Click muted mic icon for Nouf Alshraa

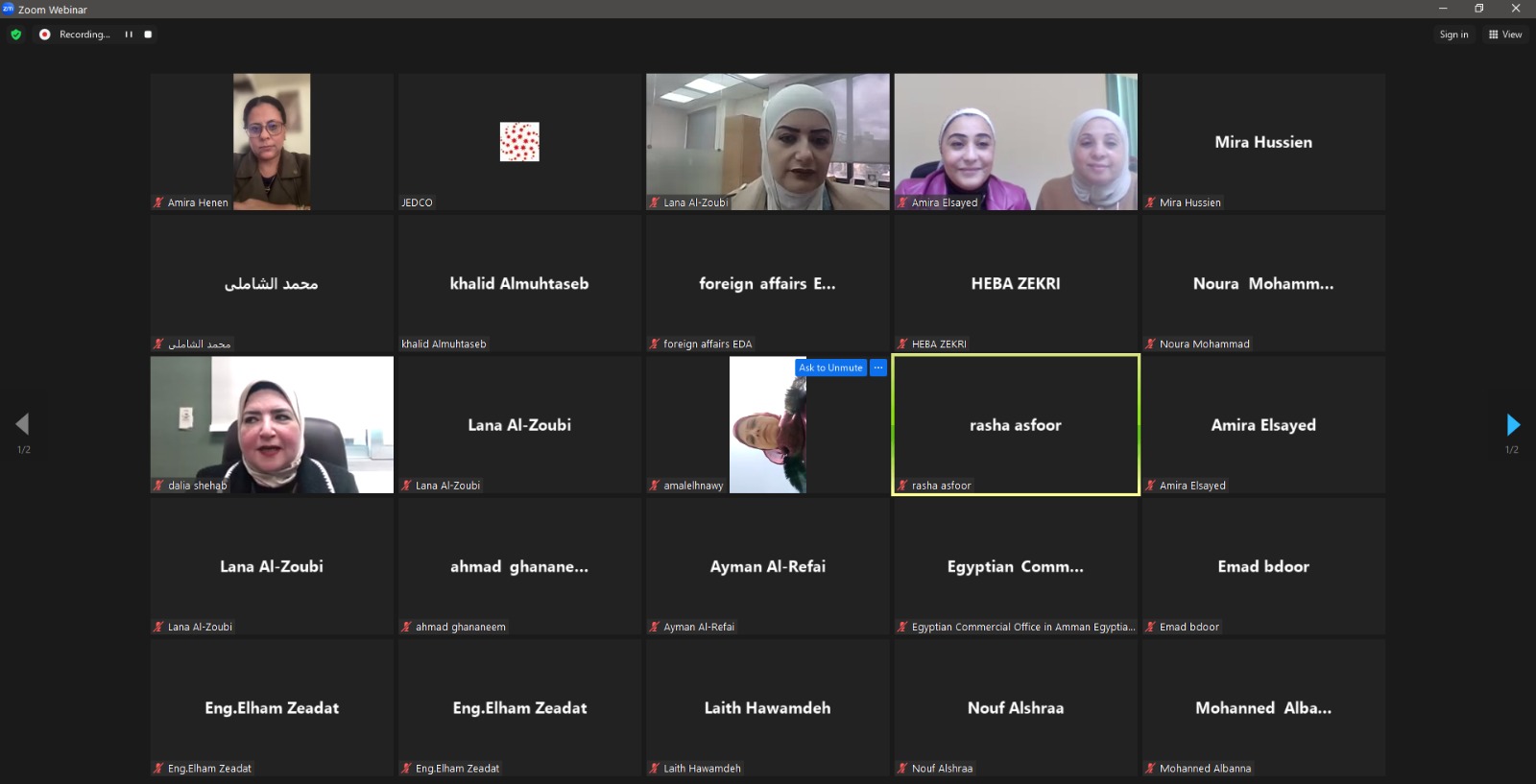902,768
